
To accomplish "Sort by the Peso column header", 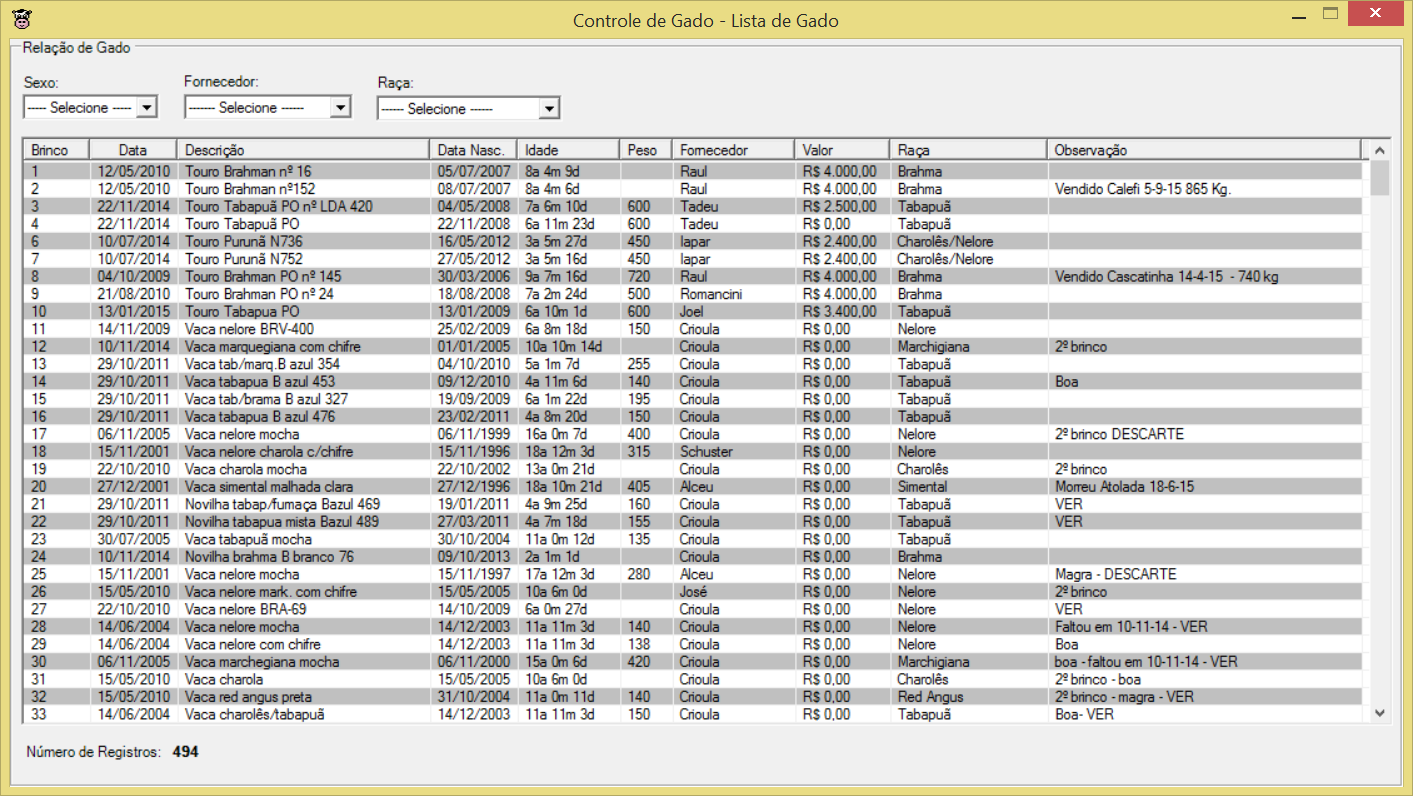I will point(645,150).
